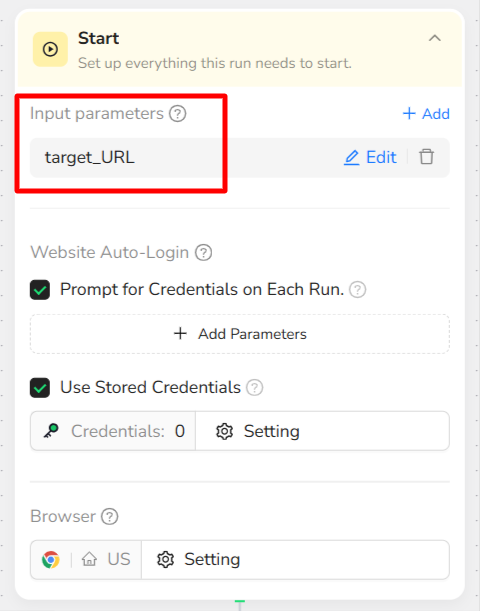Open the Browser Setting button
Image resolution: width=480 pixels, height=611 pixels.
coord(295,560)
